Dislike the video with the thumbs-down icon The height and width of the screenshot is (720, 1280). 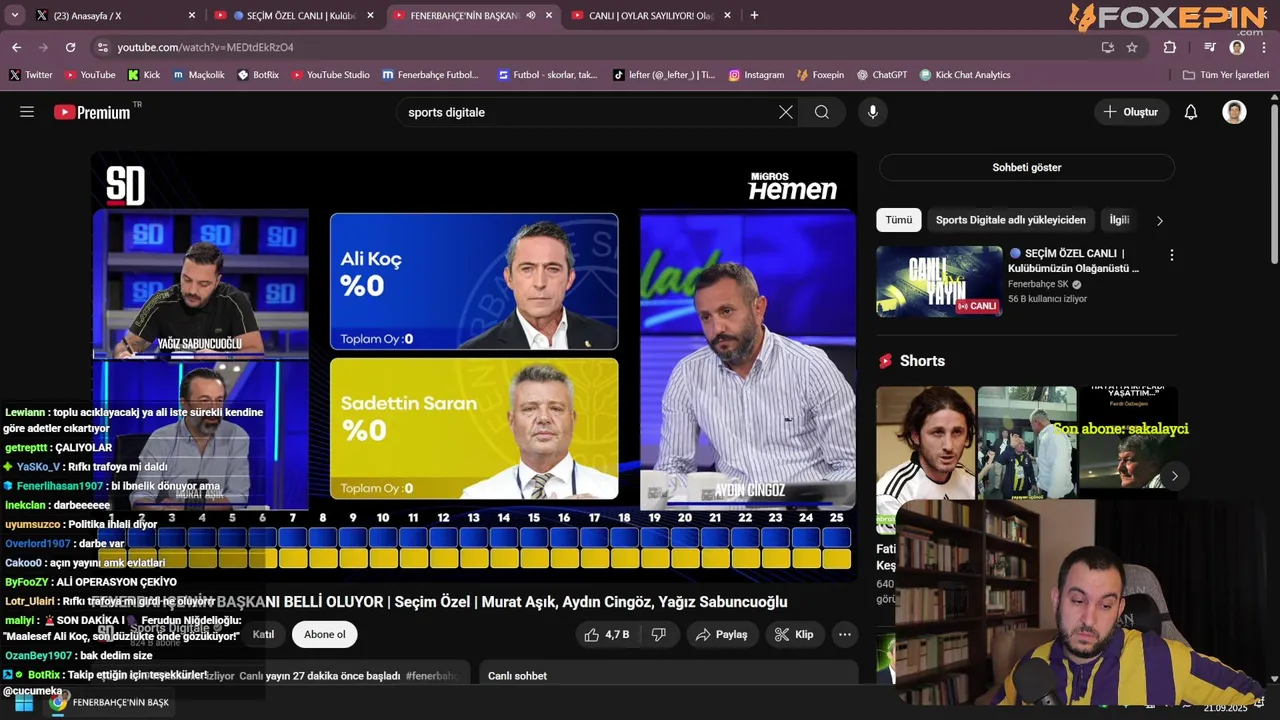pos(659,635)
